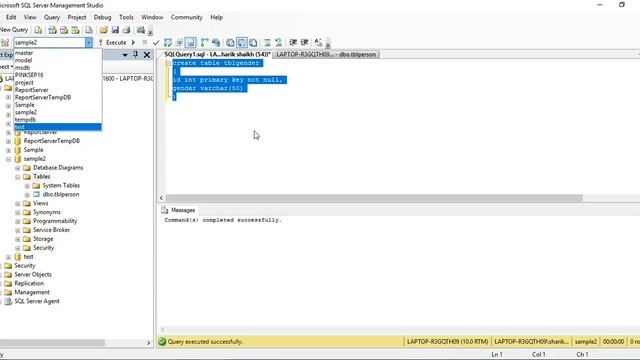Click the Comment Out Selected Lines icon
This screenshot has height=360, width=640.
click(x=267, y=42)
